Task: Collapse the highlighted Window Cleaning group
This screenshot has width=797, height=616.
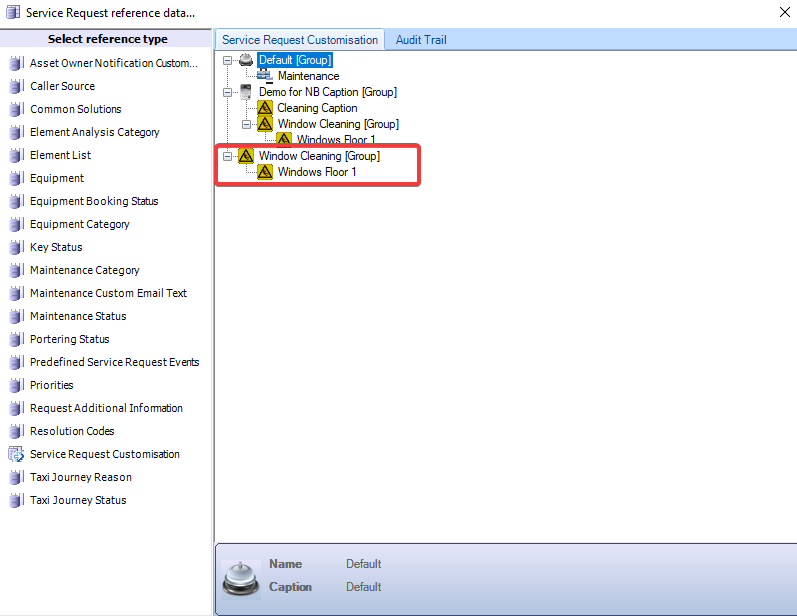Action: pyautogui.click(x=228, y=156)
